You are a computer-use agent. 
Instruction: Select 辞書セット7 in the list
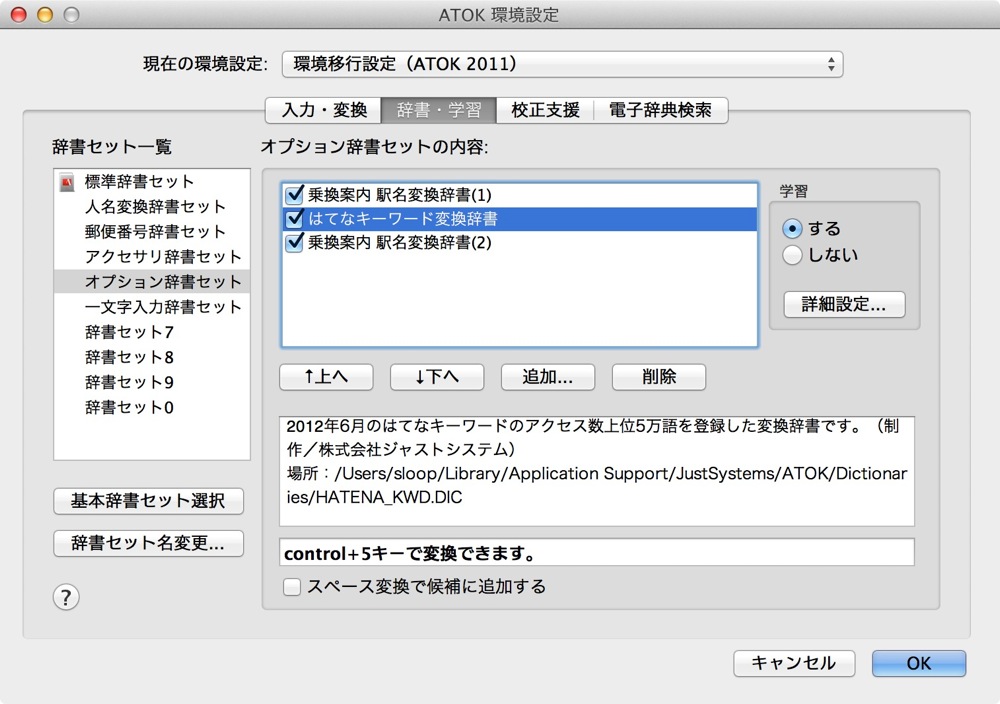[152, 332]
